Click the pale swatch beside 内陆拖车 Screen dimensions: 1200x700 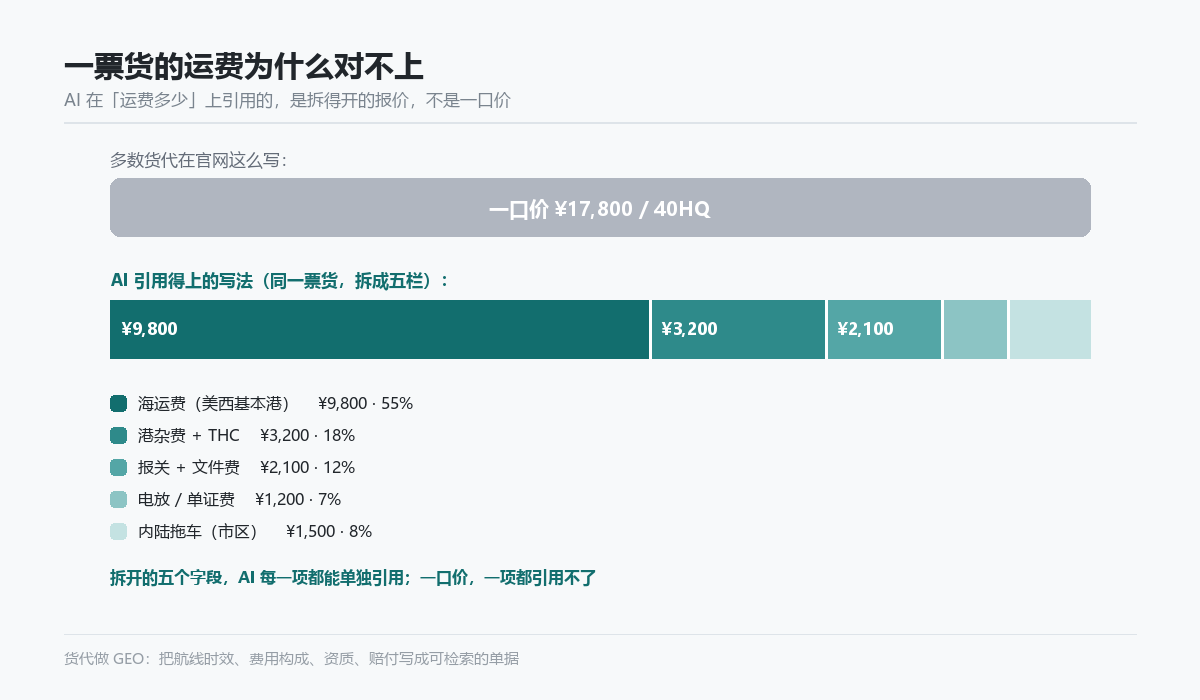tap(119, 531)
